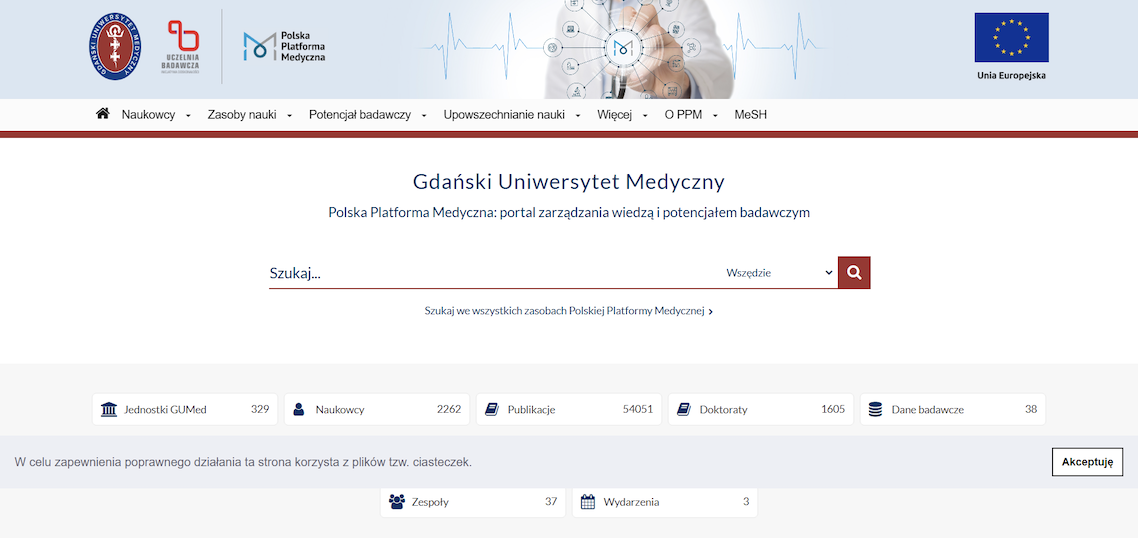Click the group icon beside Zespoły
This screenshot has width=1138, height=538.
pos(396,502)
